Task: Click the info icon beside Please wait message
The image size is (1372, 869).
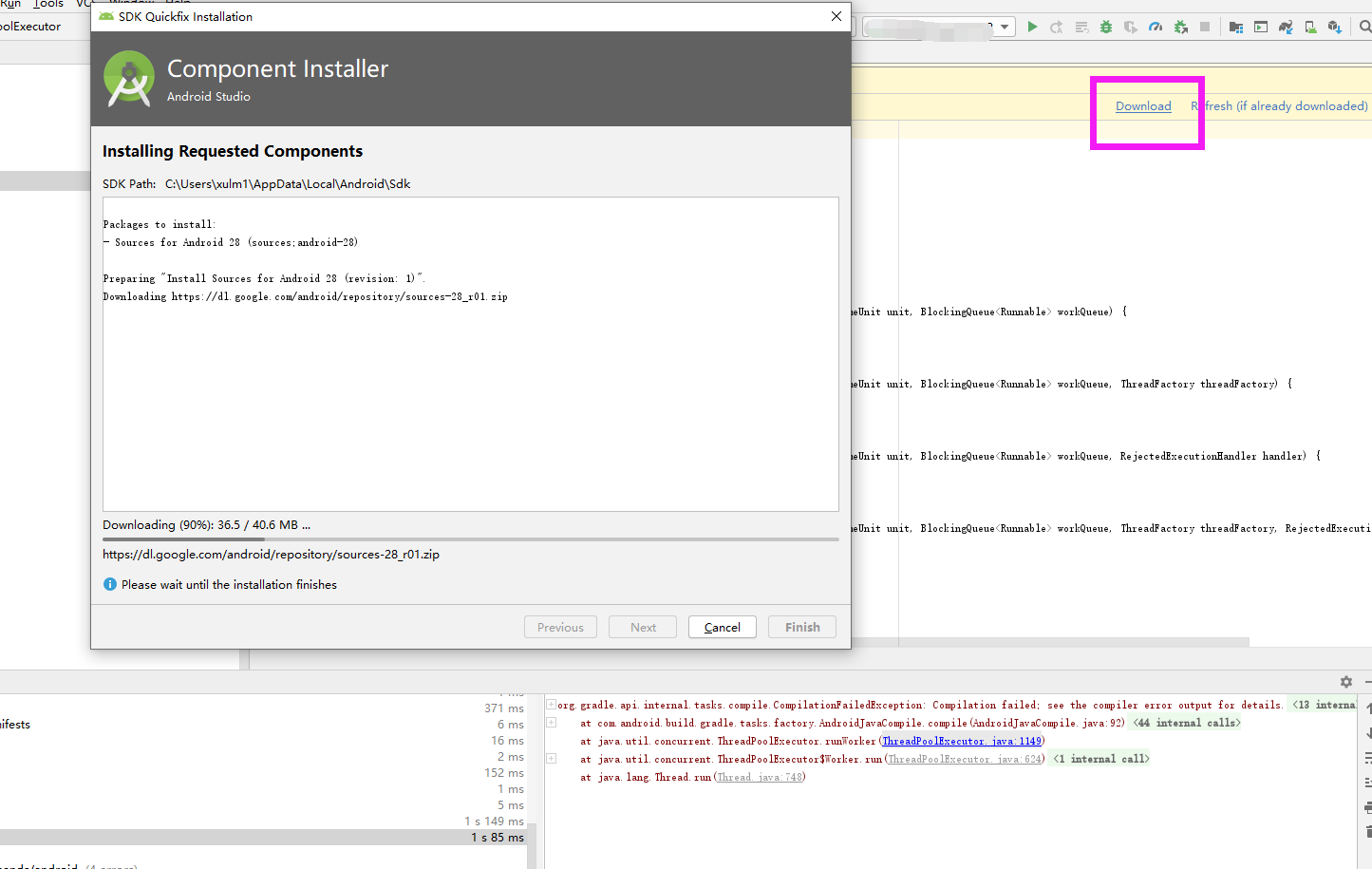Action: [110, 584]
